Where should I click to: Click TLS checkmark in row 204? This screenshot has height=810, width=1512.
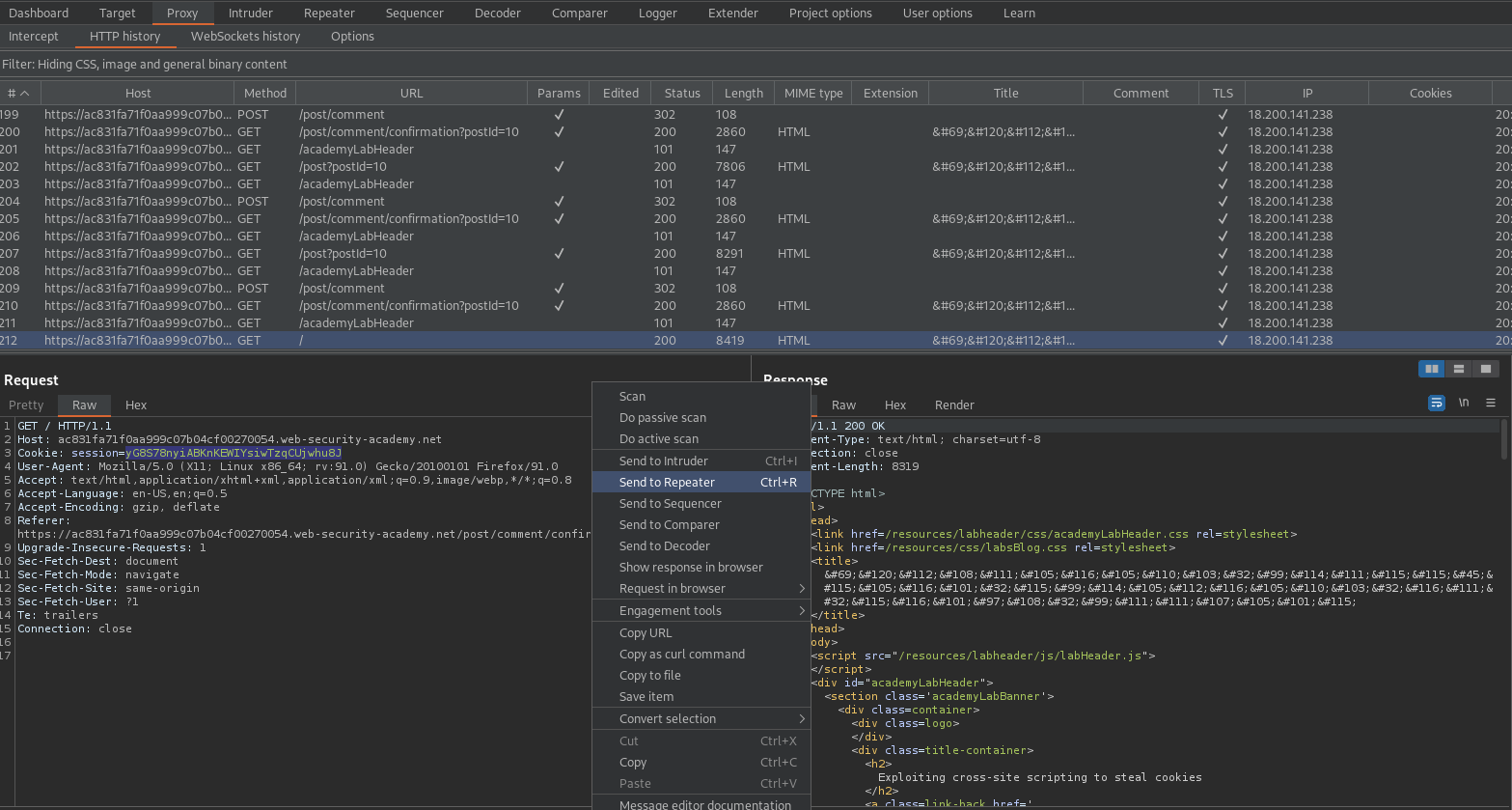1223,202
